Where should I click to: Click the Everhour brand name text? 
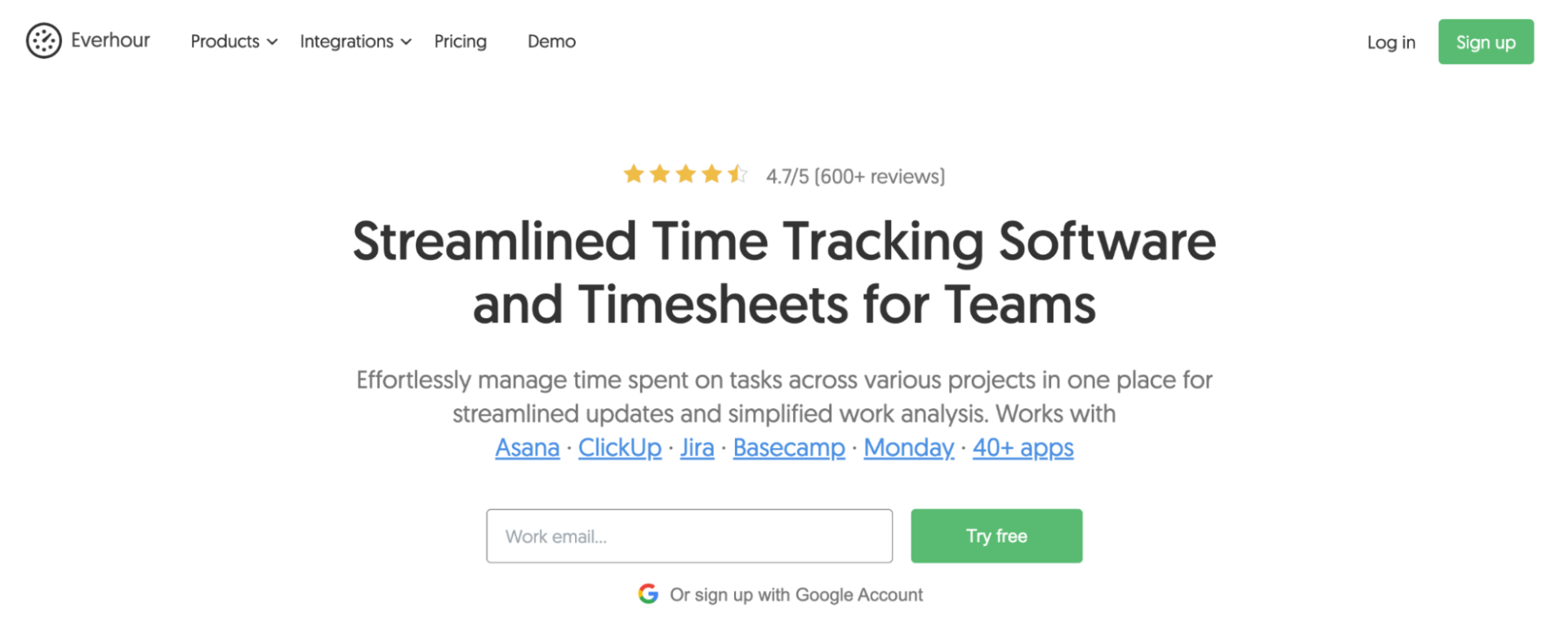110,40
